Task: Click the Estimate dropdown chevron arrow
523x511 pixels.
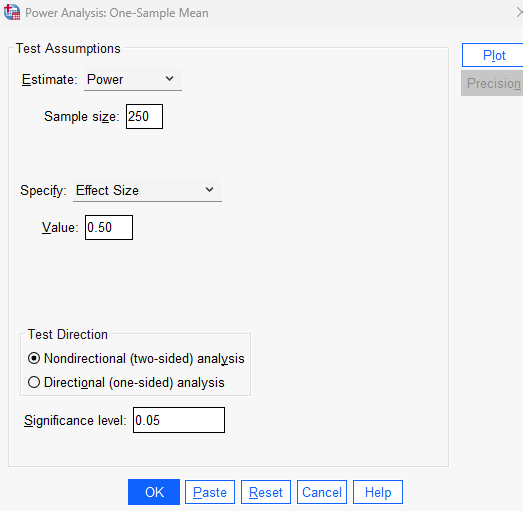Action: click(169, 79)
